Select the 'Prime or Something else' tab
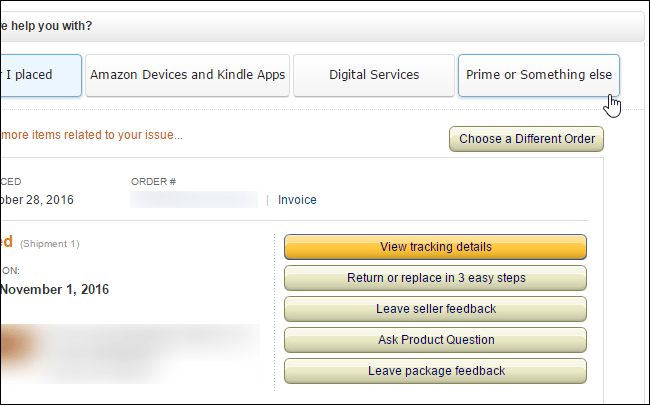650x405 pixels. tap(538, 75)
